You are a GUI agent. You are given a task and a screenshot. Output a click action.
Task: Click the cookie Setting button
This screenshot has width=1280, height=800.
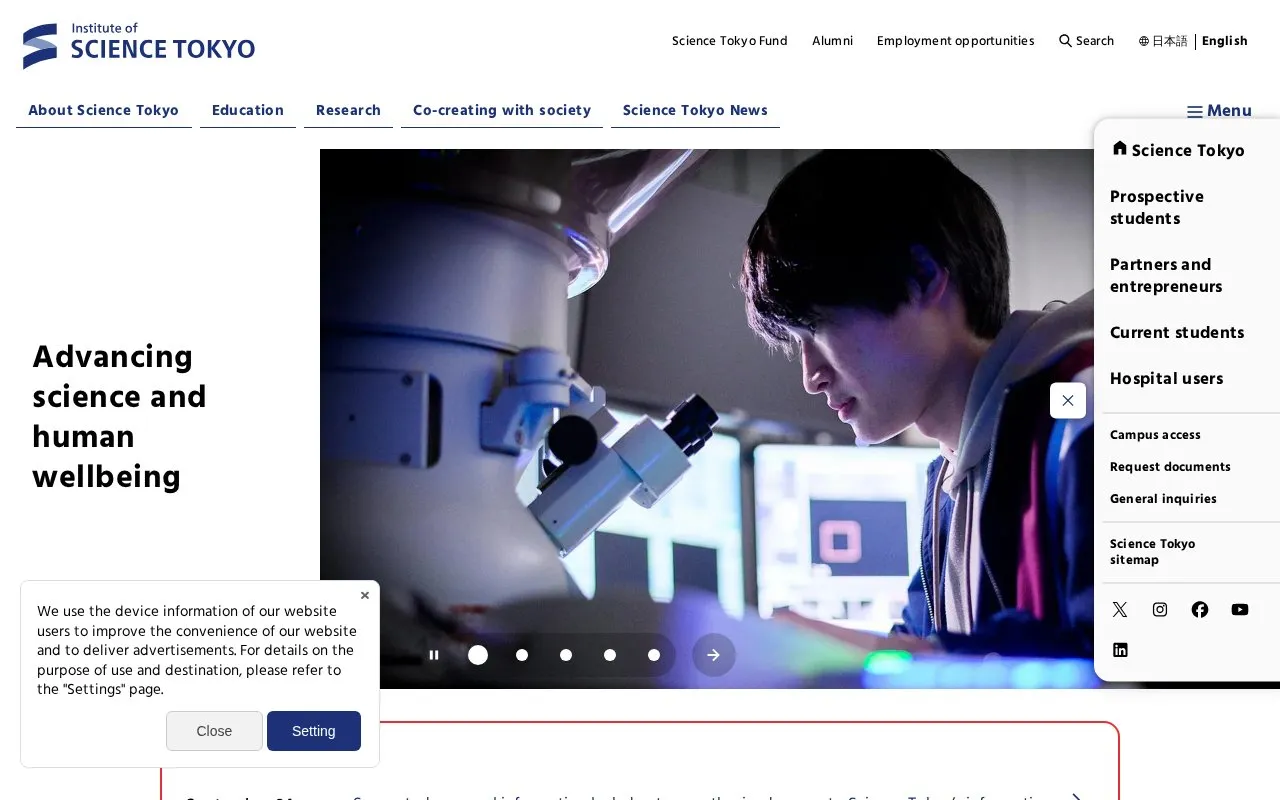tap(314, 731)
